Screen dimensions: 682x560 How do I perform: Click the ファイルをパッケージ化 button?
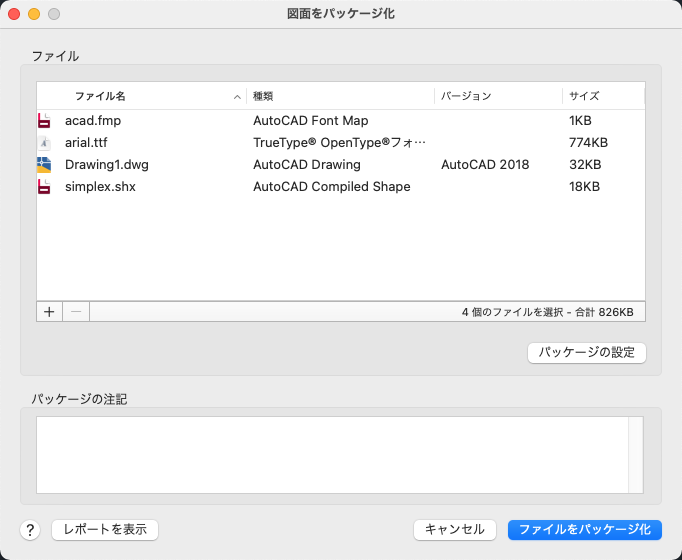click(x=585, y=530)
